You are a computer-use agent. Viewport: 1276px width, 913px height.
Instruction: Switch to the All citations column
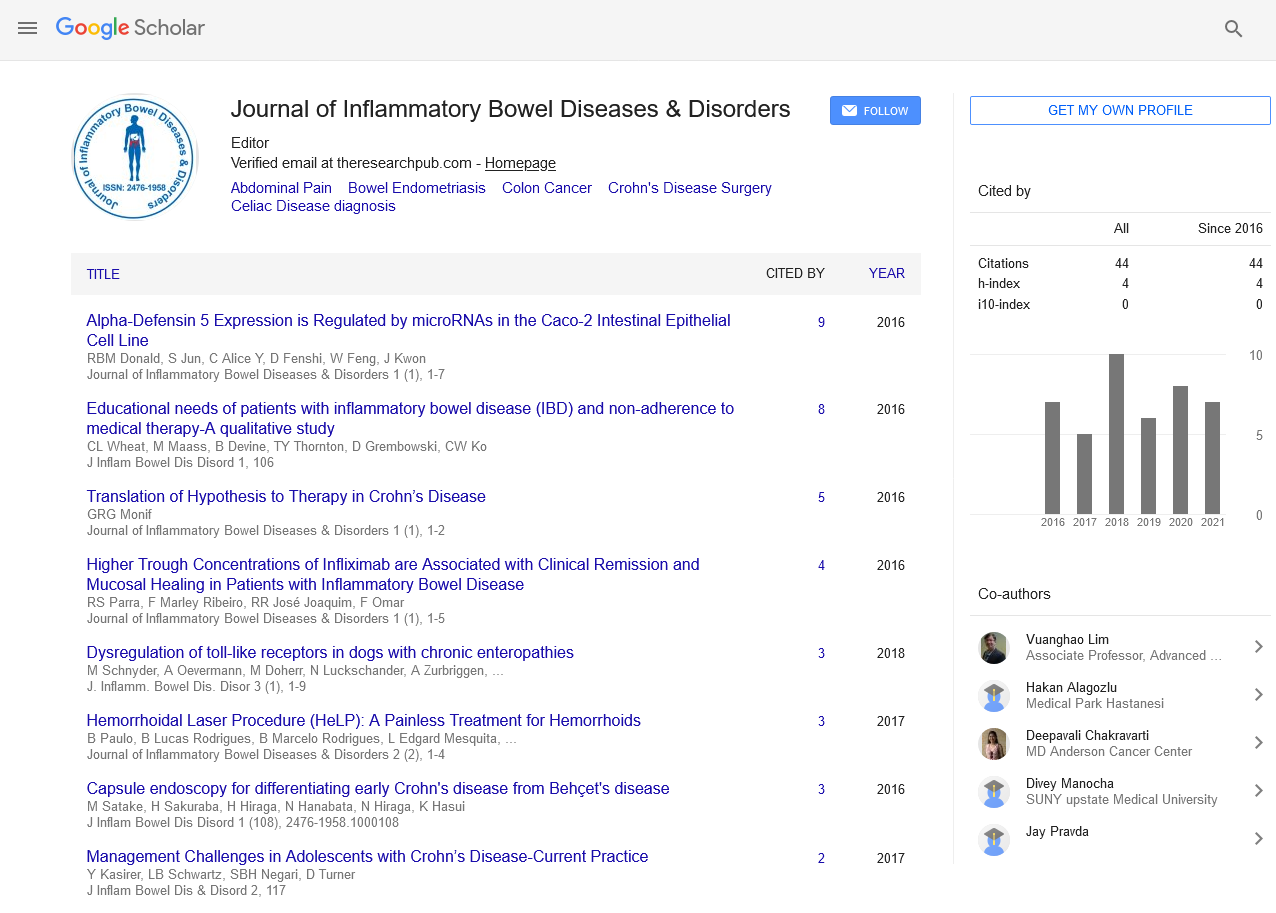point(1121,228)
